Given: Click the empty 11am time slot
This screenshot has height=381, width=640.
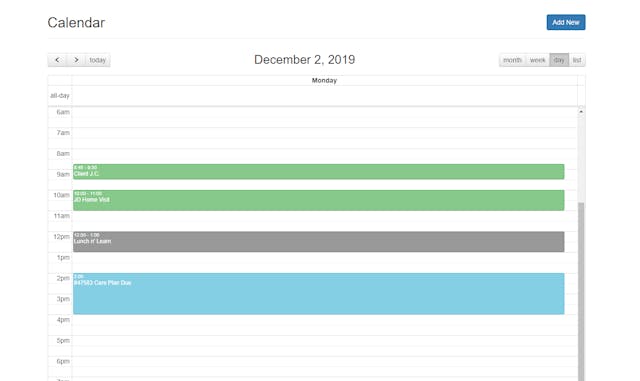Looking at the screenshot, I should pos(324,221).
